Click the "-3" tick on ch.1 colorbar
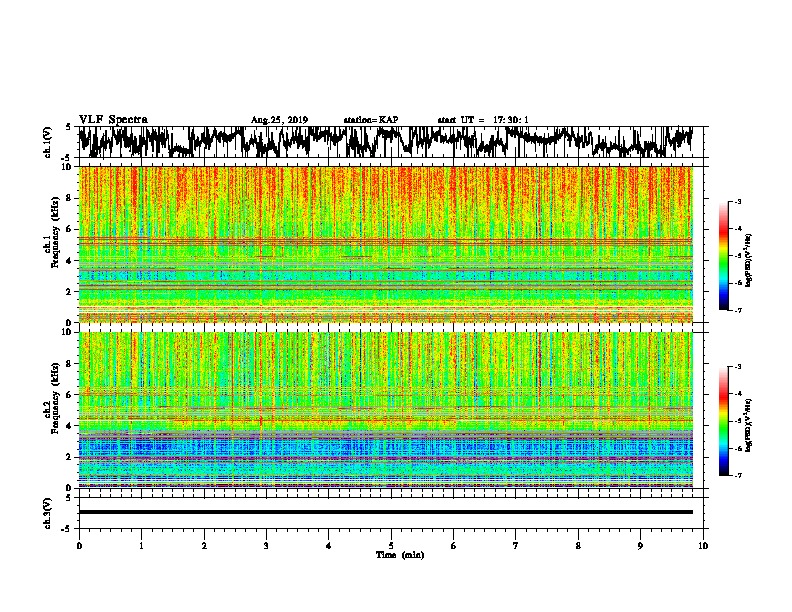This screenshot has height=612, width=792. pyautogui.click(x=738, y=201)
